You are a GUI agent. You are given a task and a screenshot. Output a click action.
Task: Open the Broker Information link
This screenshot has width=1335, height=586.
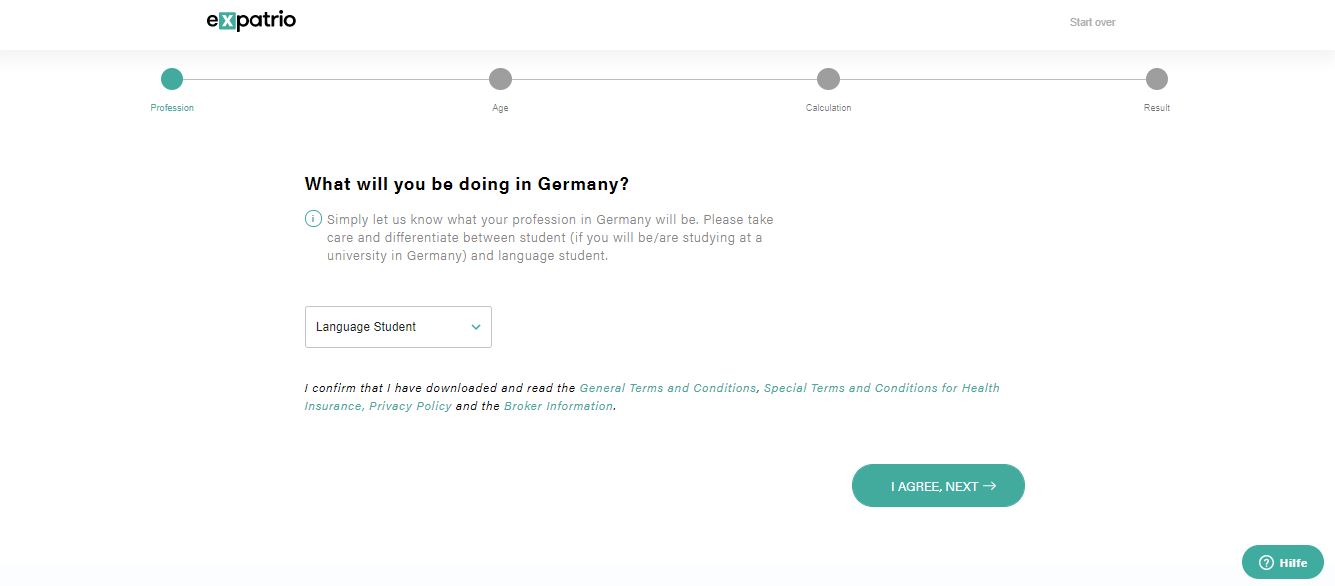[x=558, y=406]
